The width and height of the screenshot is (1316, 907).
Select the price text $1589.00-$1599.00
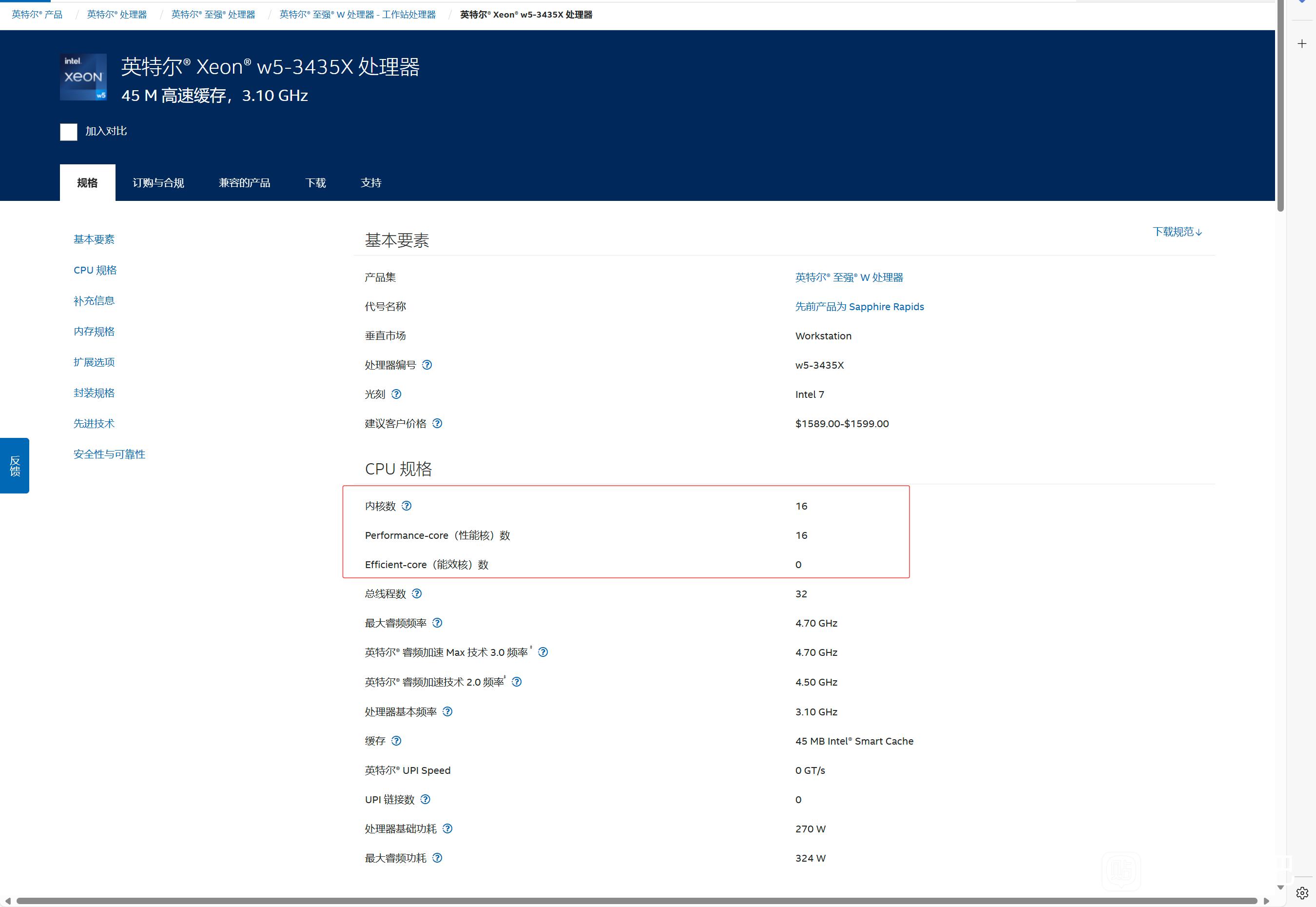(842, 423)
